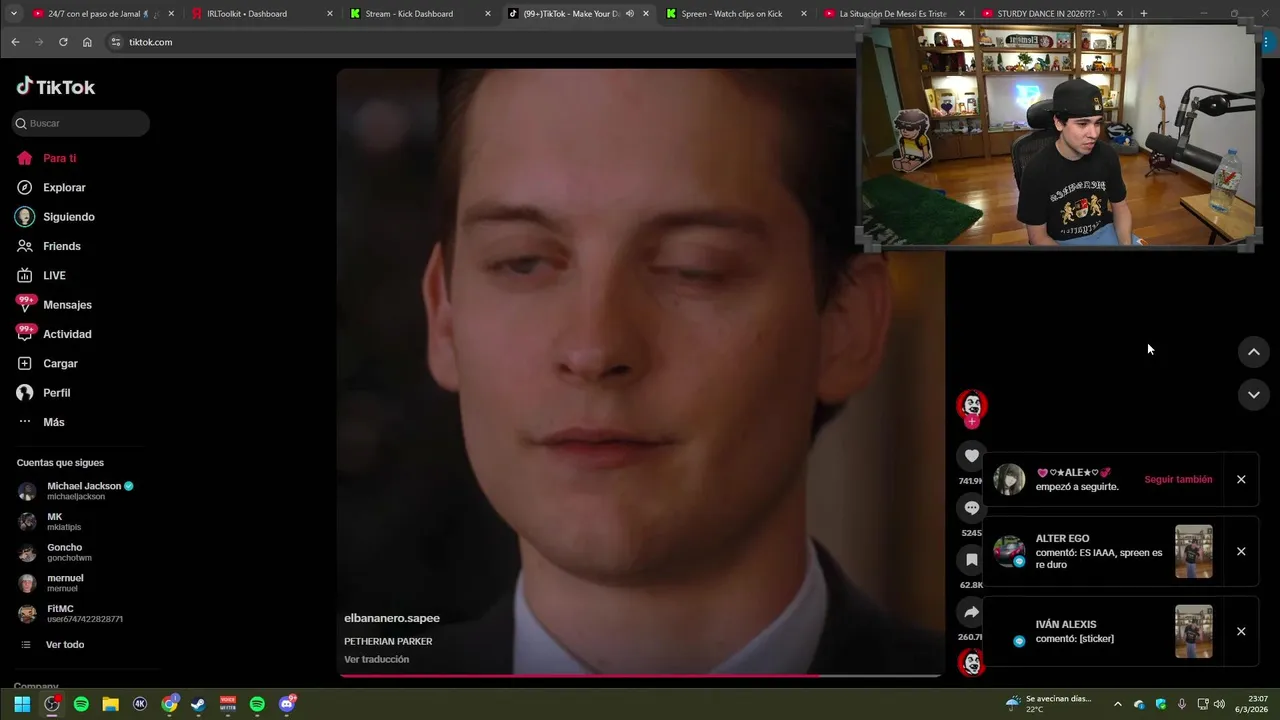Open IVÁN ALEXIS notification video thumbnail
This screenshot has height=720, width=1280.
(1193, 631)
